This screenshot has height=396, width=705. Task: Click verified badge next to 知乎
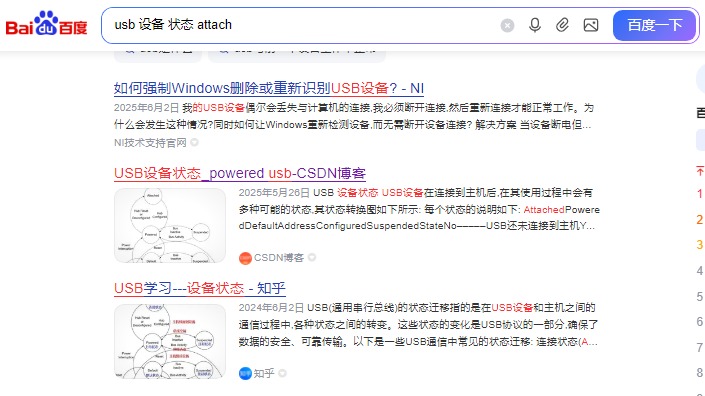coord(282,373)
